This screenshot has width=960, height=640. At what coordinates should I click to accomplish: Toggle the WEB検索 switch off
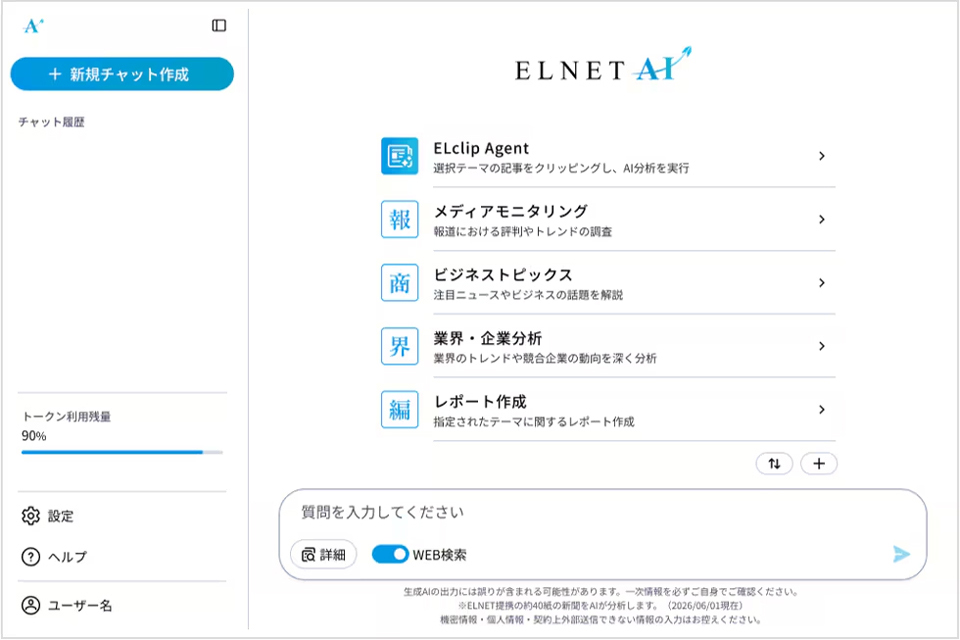(390, 554)
